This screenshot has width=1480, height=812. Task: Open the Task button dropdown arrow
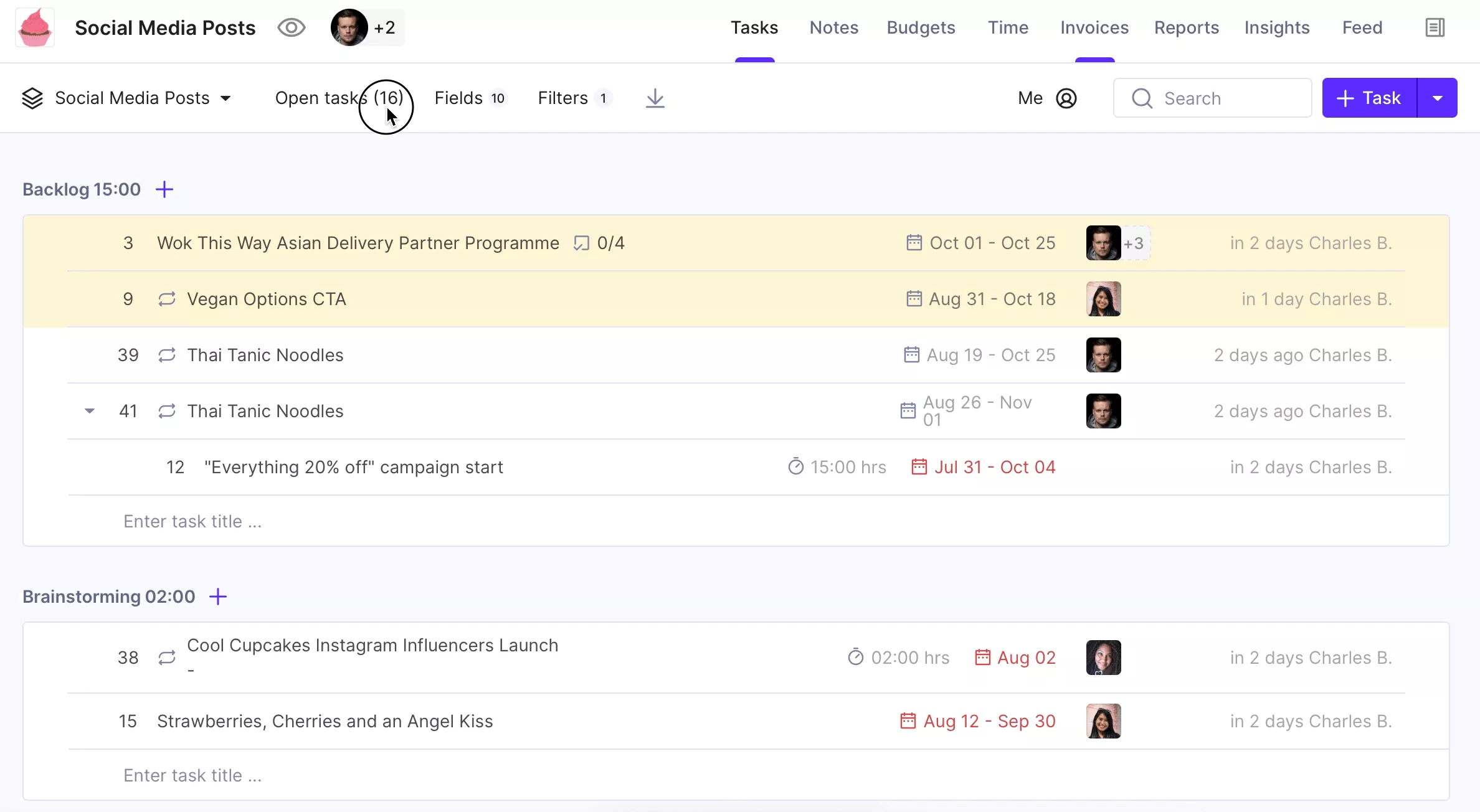pos(1437,98)
